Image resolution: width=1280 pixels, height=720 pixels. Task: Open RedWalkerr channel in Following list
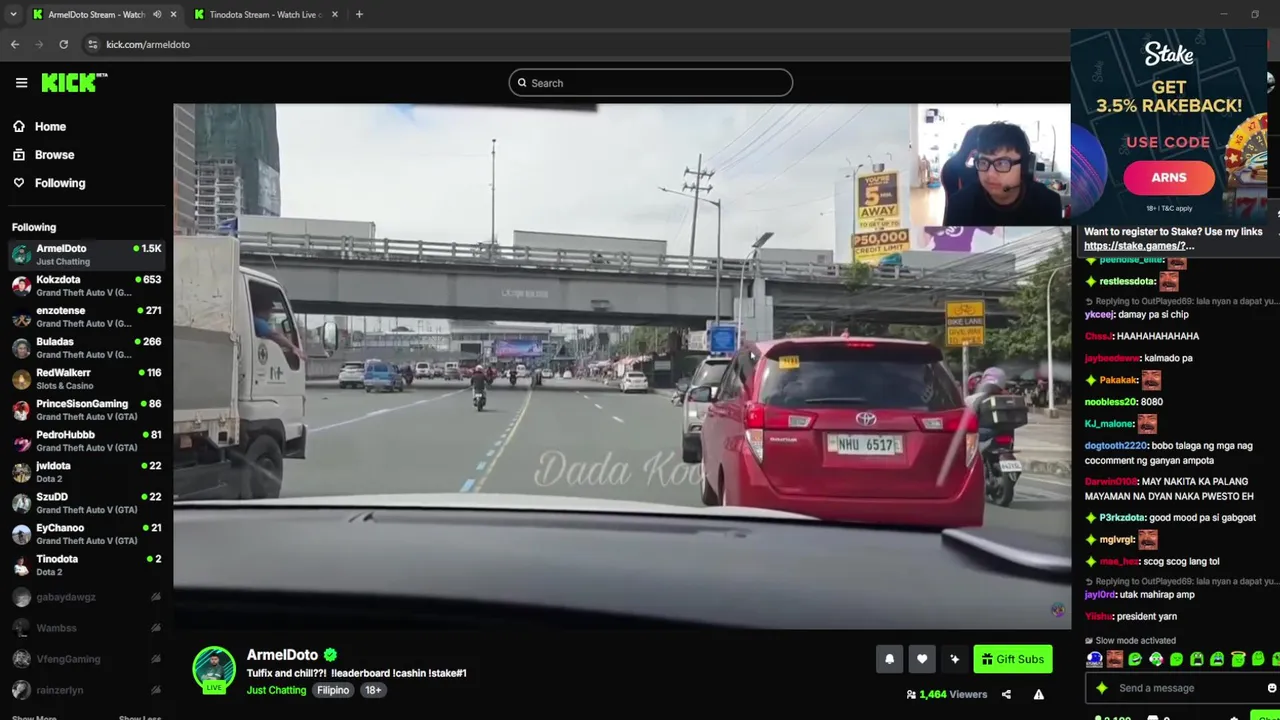tap(85, 379)
